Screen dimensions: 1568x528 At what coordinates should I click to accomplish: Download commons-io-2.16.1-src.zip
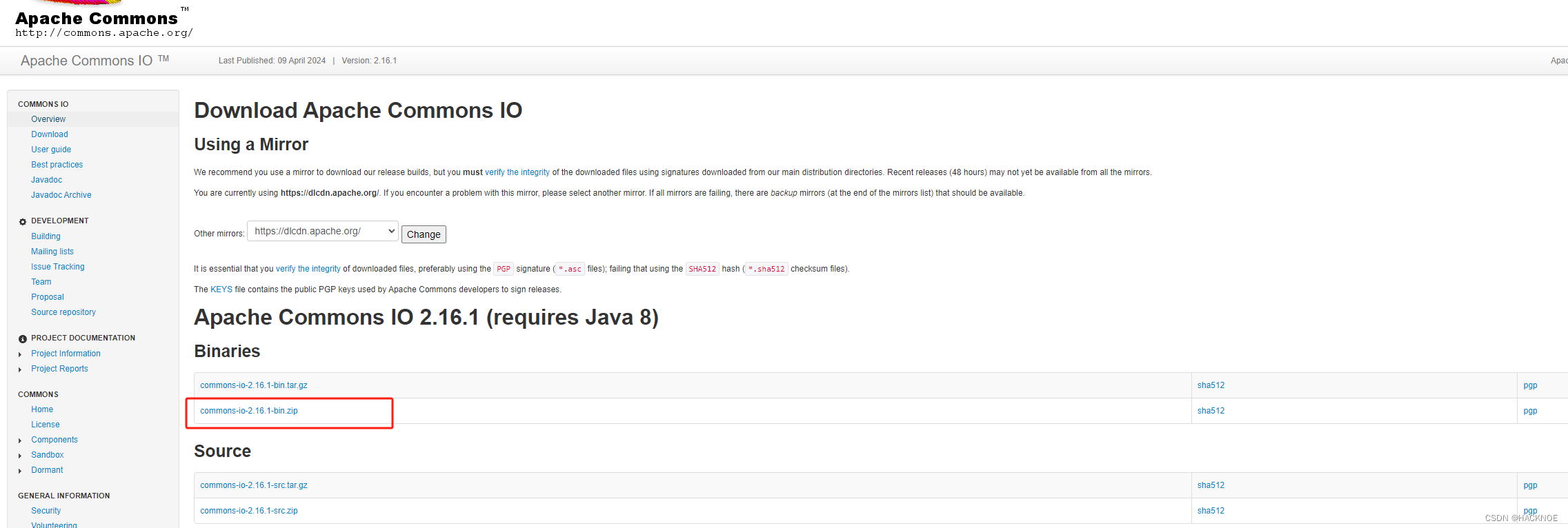(249, 511)
